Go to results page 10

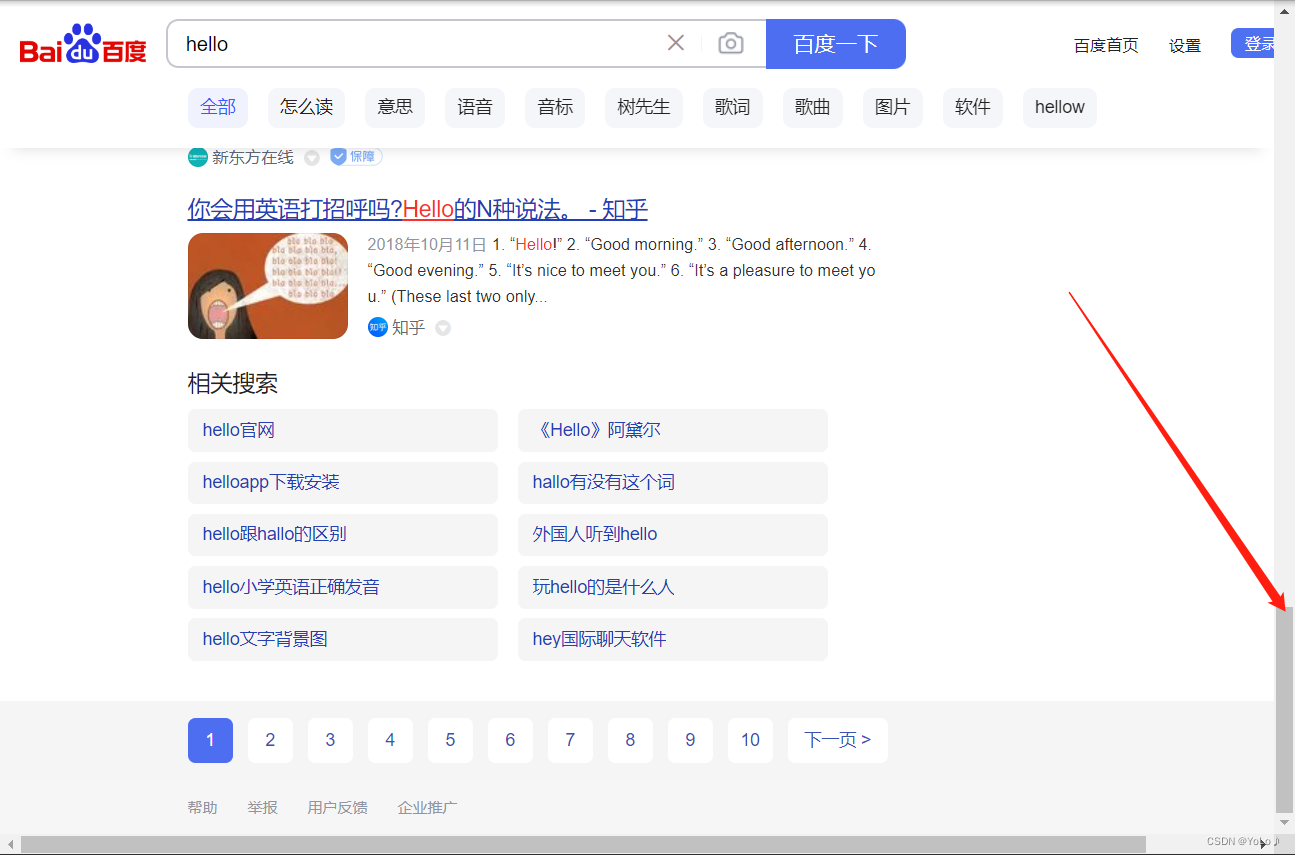(750, 740)
